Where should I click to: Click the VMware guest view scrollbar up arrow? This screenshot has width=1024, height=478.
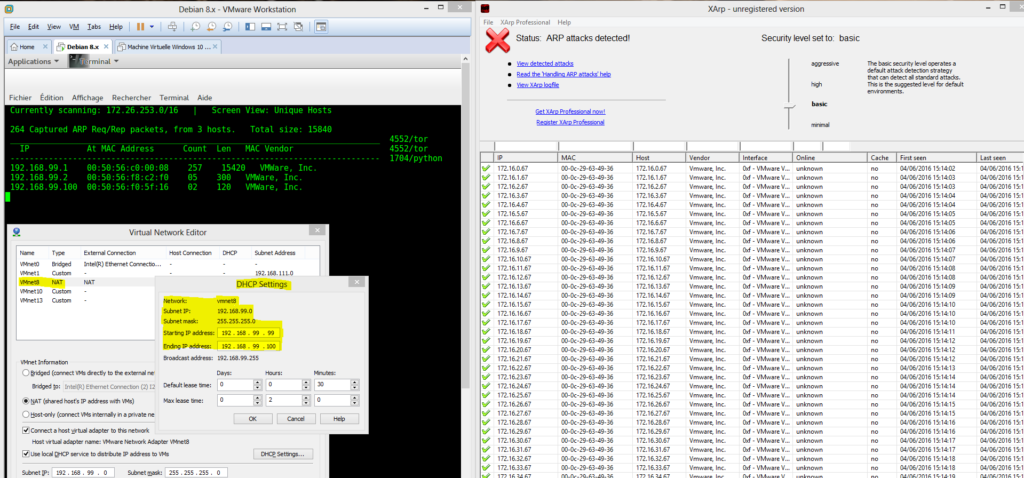[466, 61]
